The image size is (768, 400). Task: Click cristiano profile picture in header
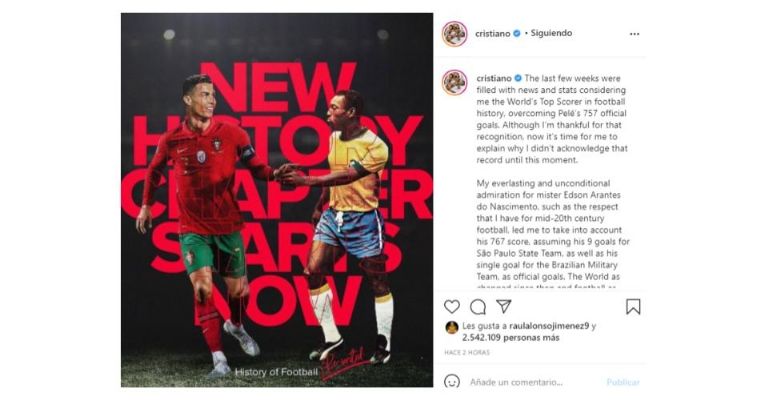455,34
